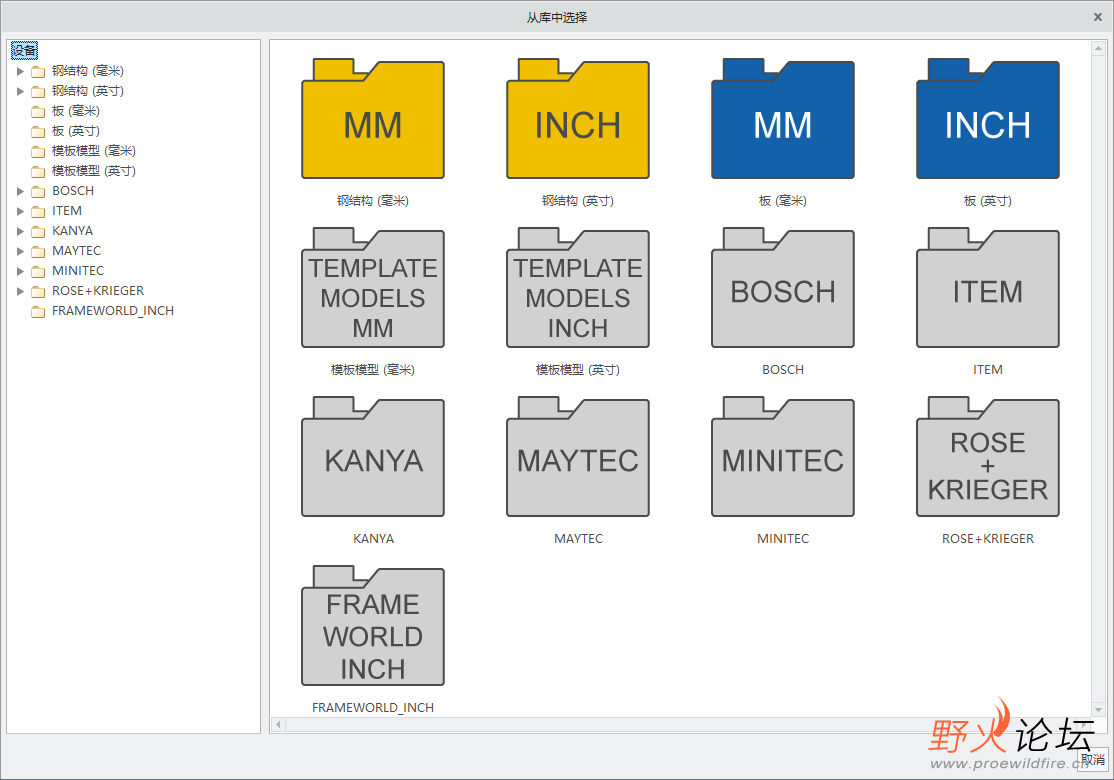The width and height of the screenshot is (1114, 780).
Task: Click the horizontal scrollbar left arrow
Action: point(278,725)
